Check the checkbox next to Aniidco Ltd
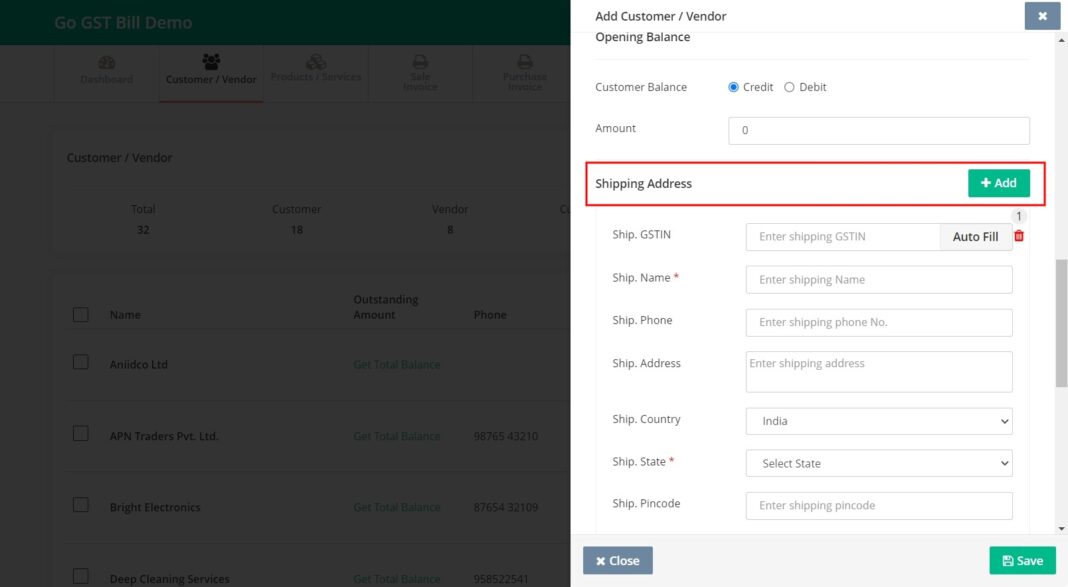 coord(81,362)
